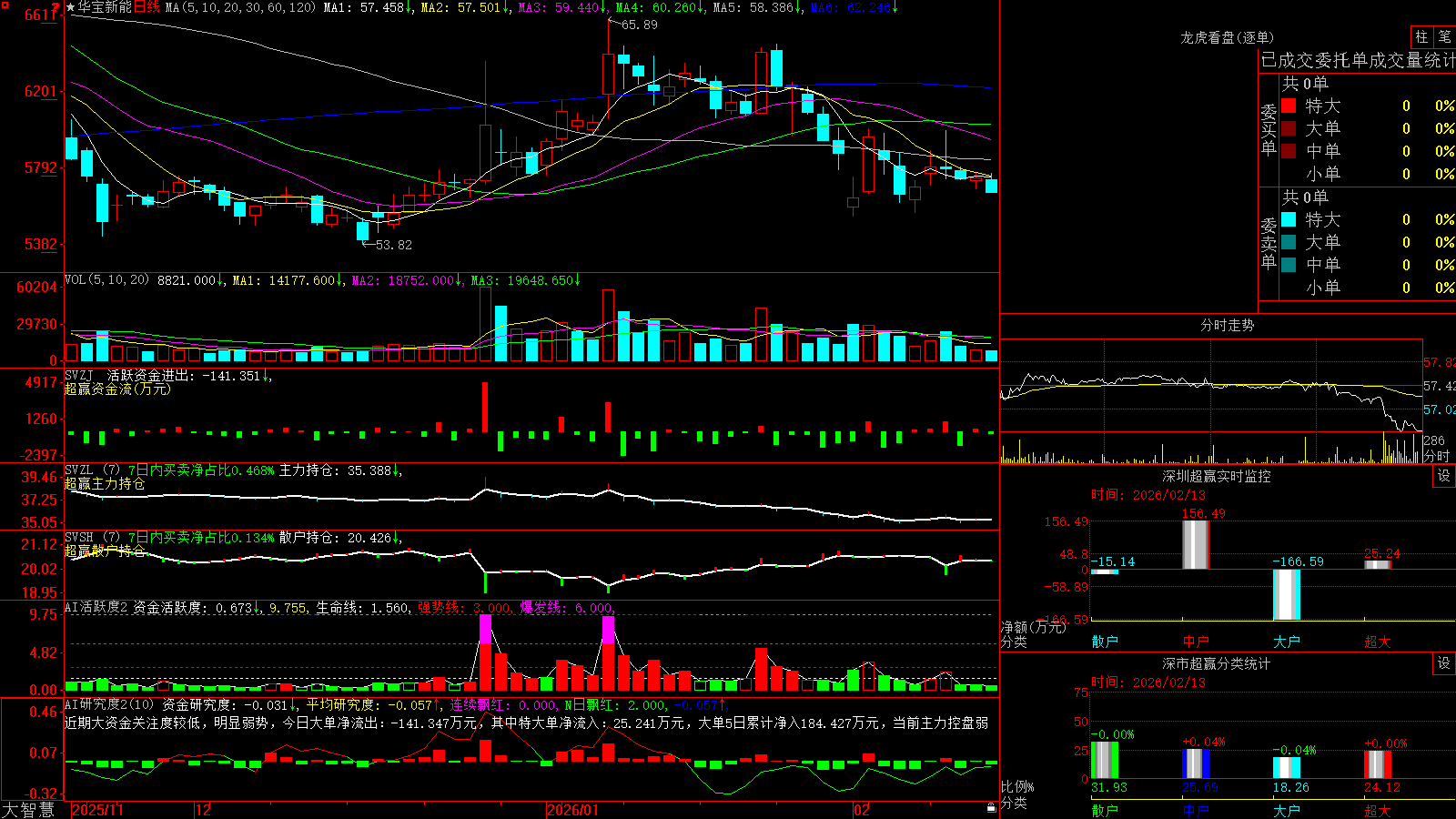Click the lock icon below the chart
The width and height of the screenshot is (1456, 819).
pos(991,808)
